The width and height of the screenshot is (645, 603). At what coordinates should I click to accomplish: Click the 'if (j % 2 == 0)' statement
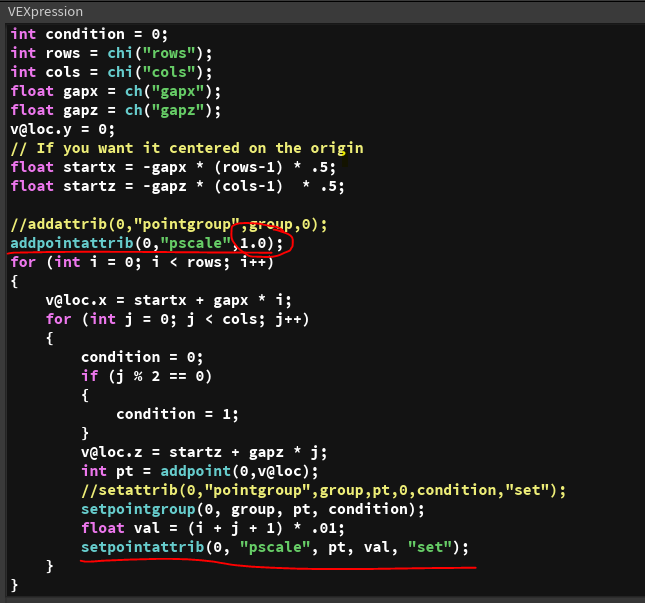point(150,376)
